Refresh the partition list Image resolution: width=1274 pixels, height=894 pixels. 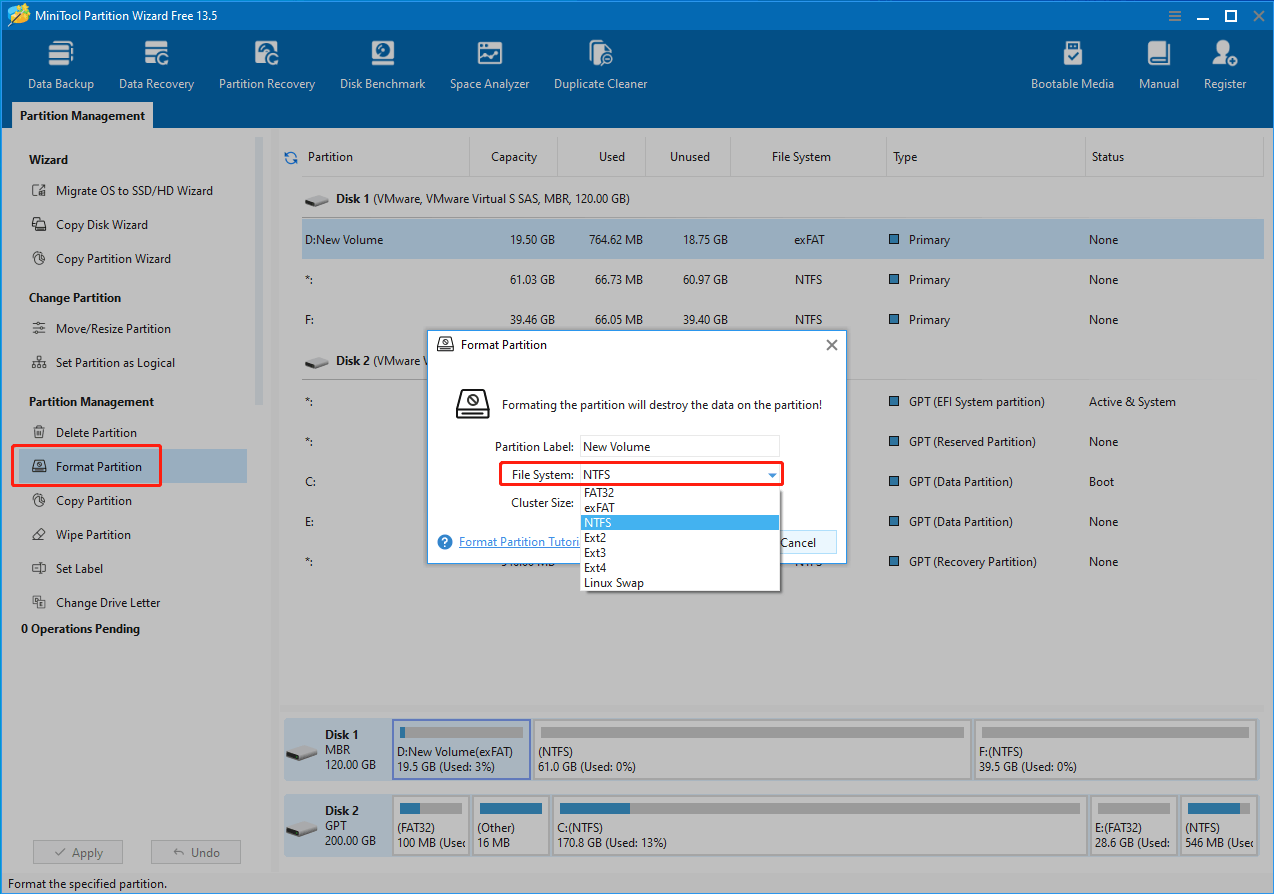pyautogui.click(x=290, y=156)
